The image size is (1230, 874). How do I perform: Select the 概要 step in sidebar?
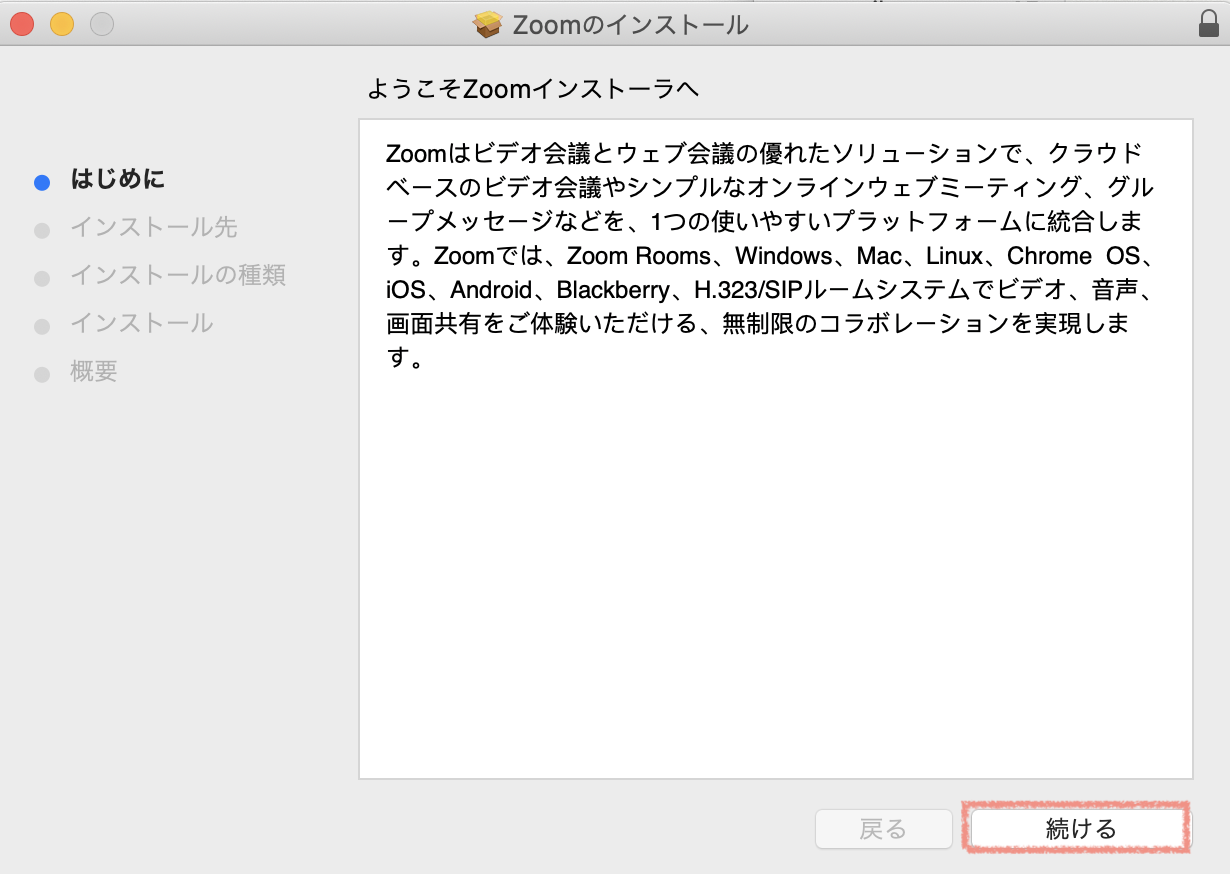94,371
